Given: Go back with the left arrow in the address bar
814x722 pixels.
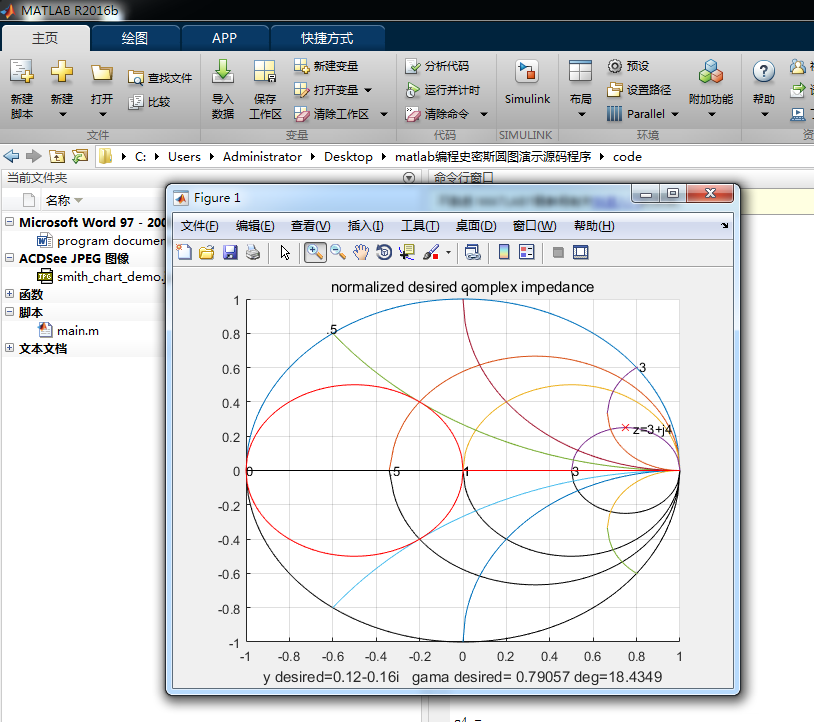Looking at the screenshot, I should (x=11, y=156).
